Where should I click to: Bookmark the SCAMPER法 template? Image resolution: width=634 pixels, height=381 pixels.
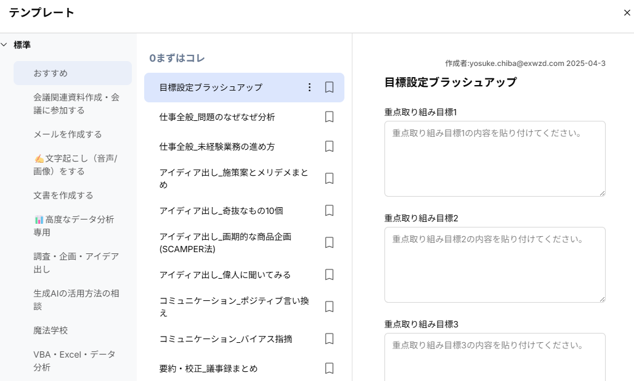click(329, 242)
